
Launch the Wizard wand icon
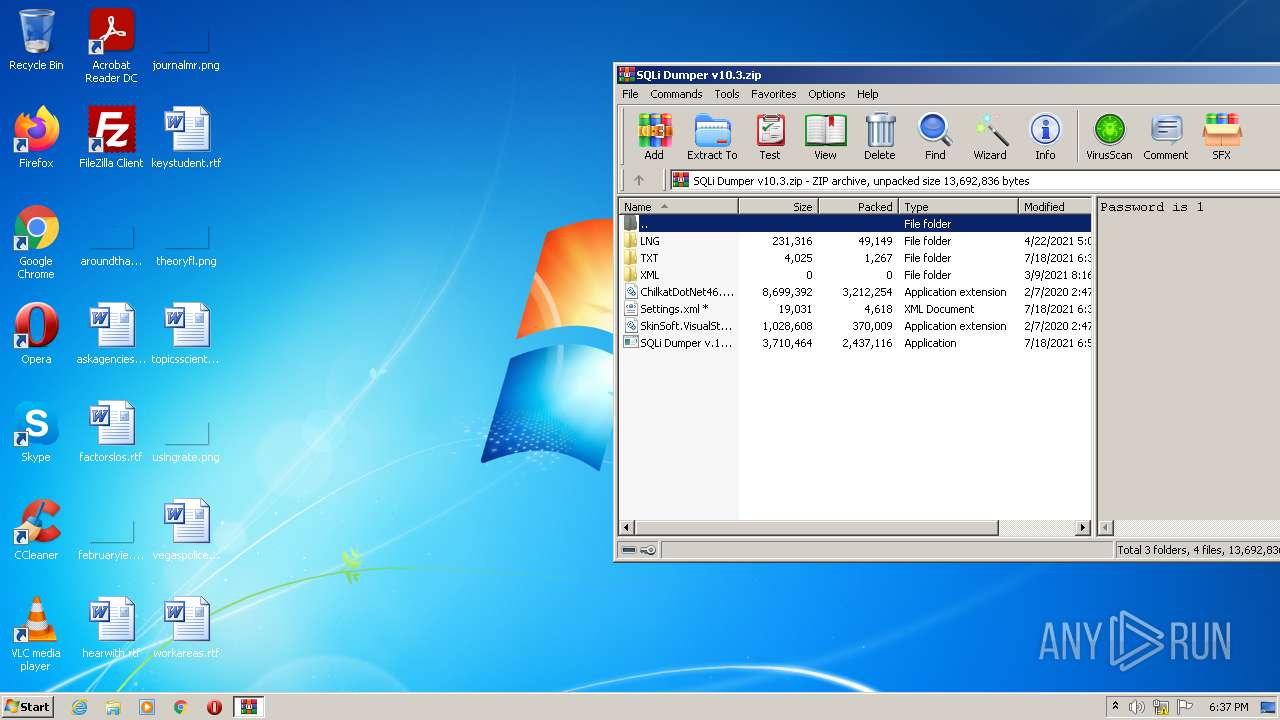(x=990, y=137)
